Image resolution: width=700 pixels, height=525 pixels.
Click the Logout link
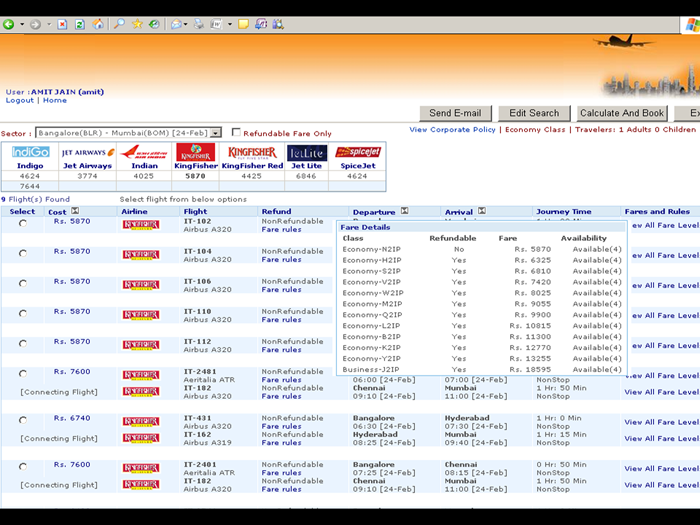click(x=20, y=100)
